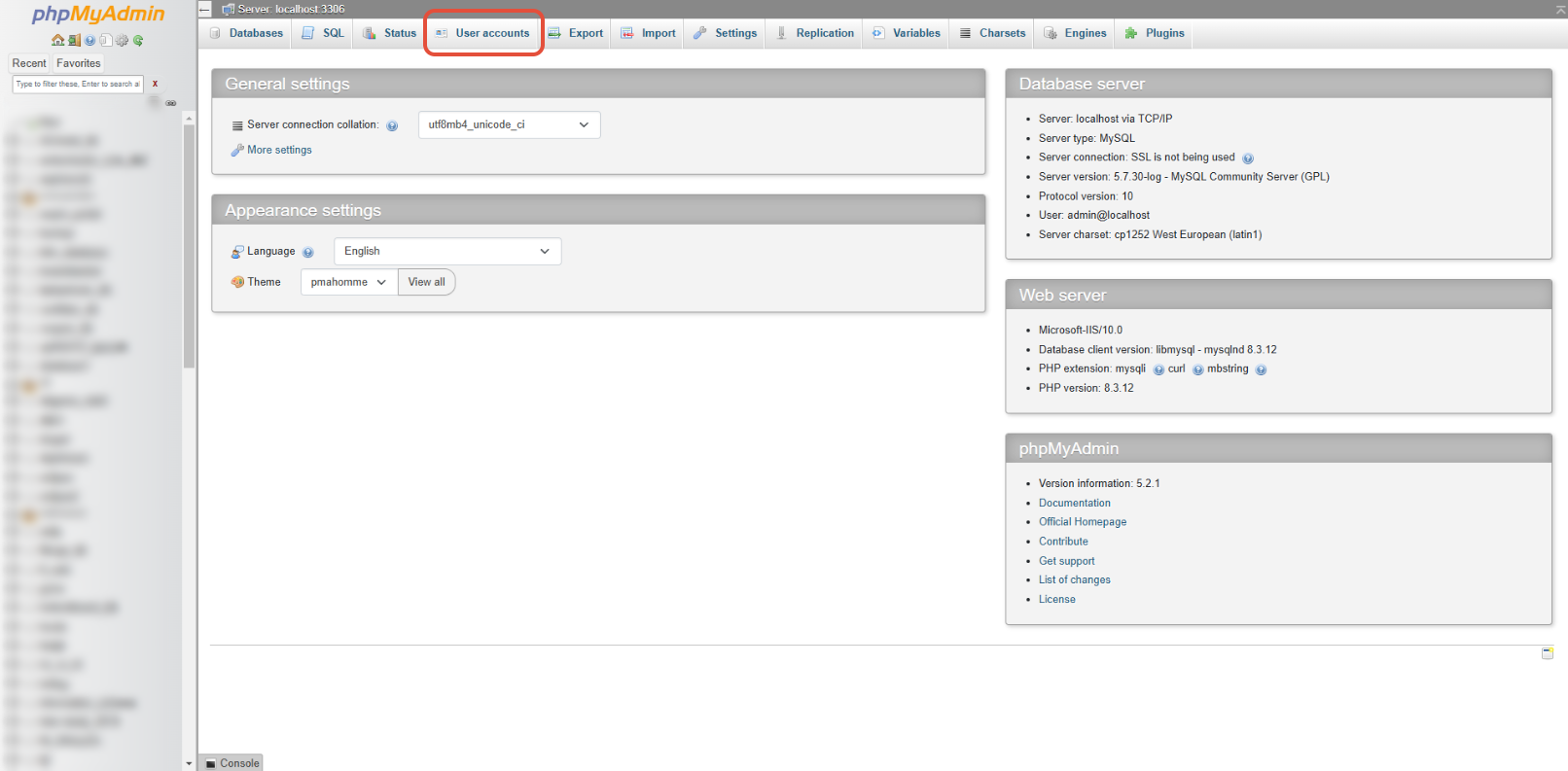Open the Import tab
1568x771 pixels.
(x=648, y=33)
